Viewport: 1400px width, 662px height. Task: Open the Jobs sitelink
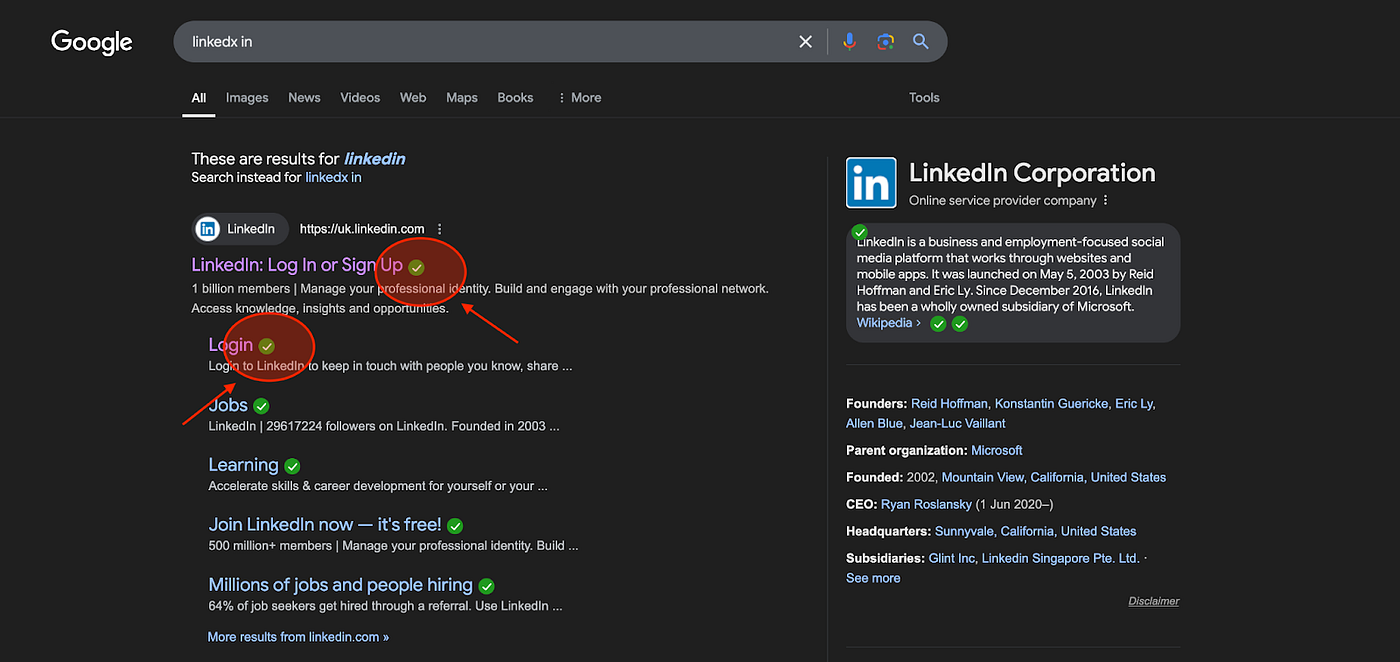pos(228,405)
